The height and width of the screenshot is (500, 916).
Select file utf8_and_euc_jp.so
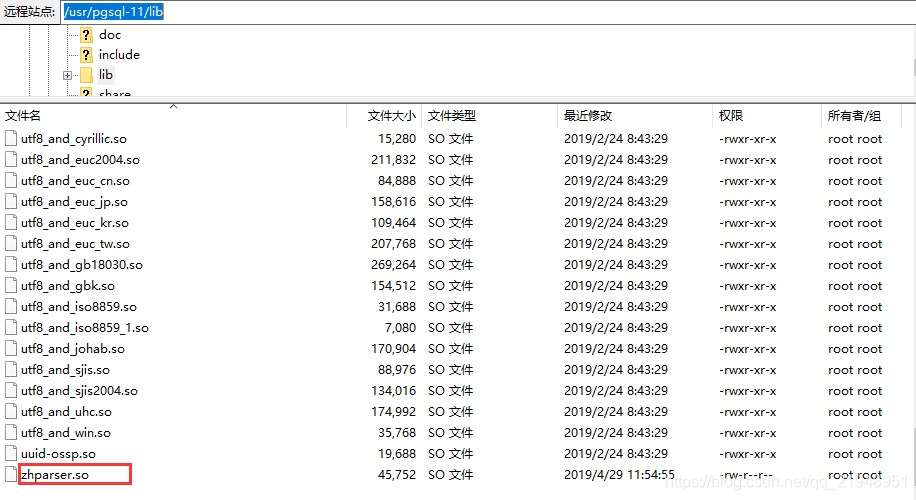pyautogui.click(x=74, y=202)
